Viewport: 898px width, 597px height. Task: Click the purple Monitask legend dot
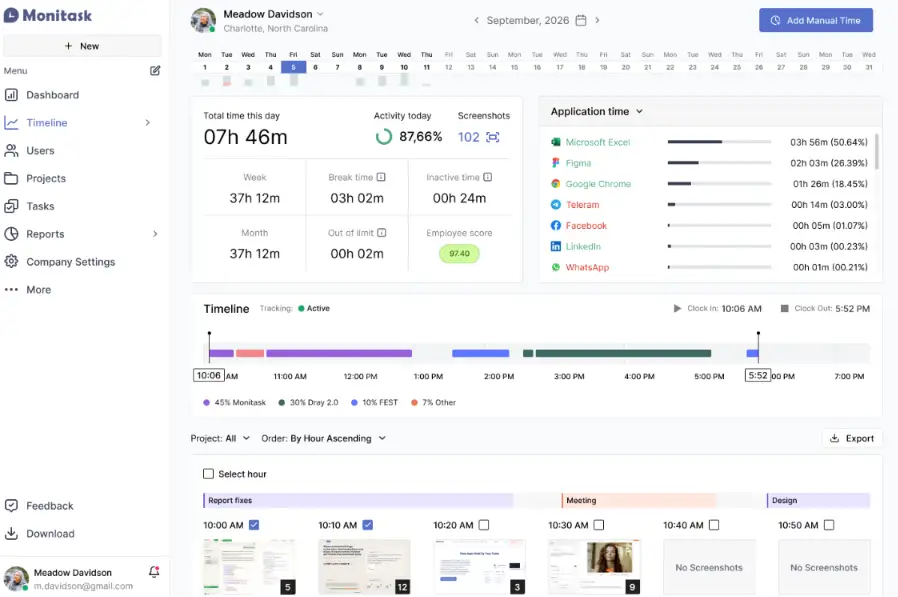point(206,402)
